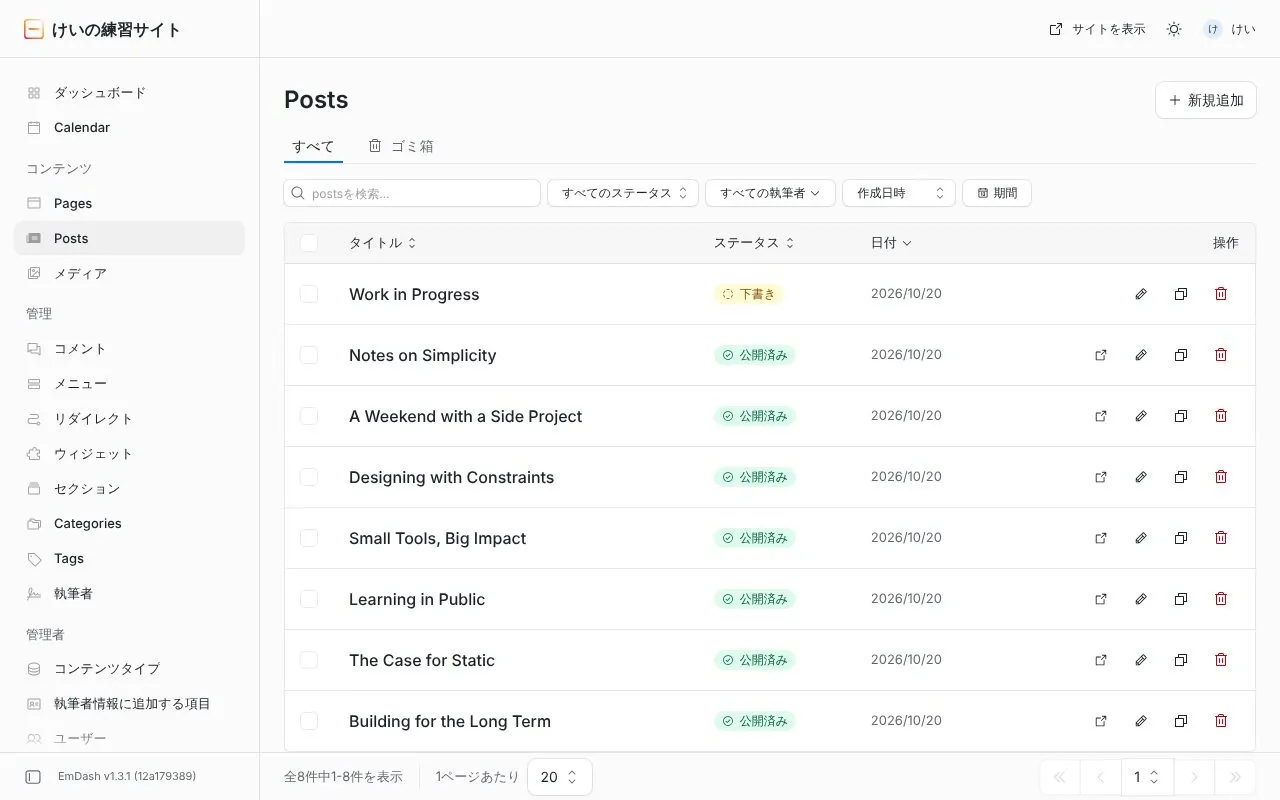Tick the Building for the Long Term checkbox

pos(309,721)
